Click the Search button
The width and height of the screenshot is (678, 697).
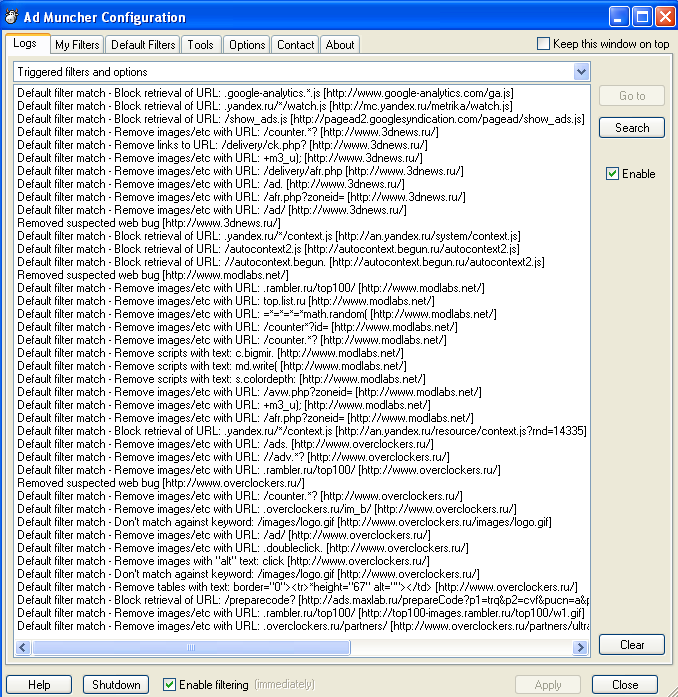(632, 128)
